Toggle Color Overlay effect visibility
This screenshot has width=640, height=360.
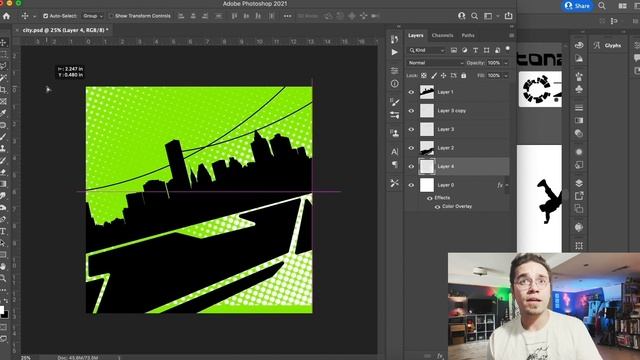click(437, 207)
